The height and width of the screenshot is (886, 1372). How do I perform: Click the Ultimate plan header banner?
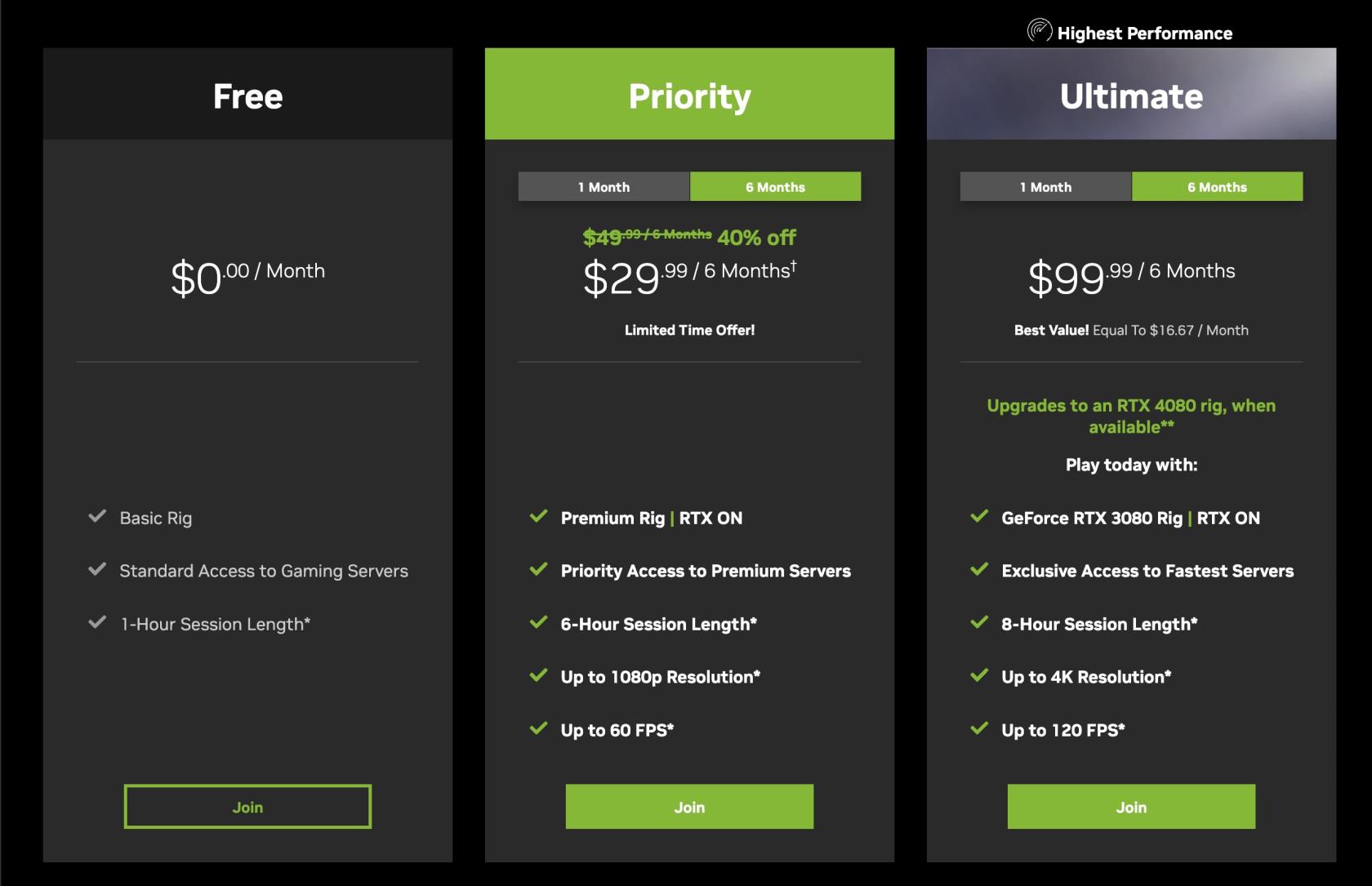point(1131,94)
